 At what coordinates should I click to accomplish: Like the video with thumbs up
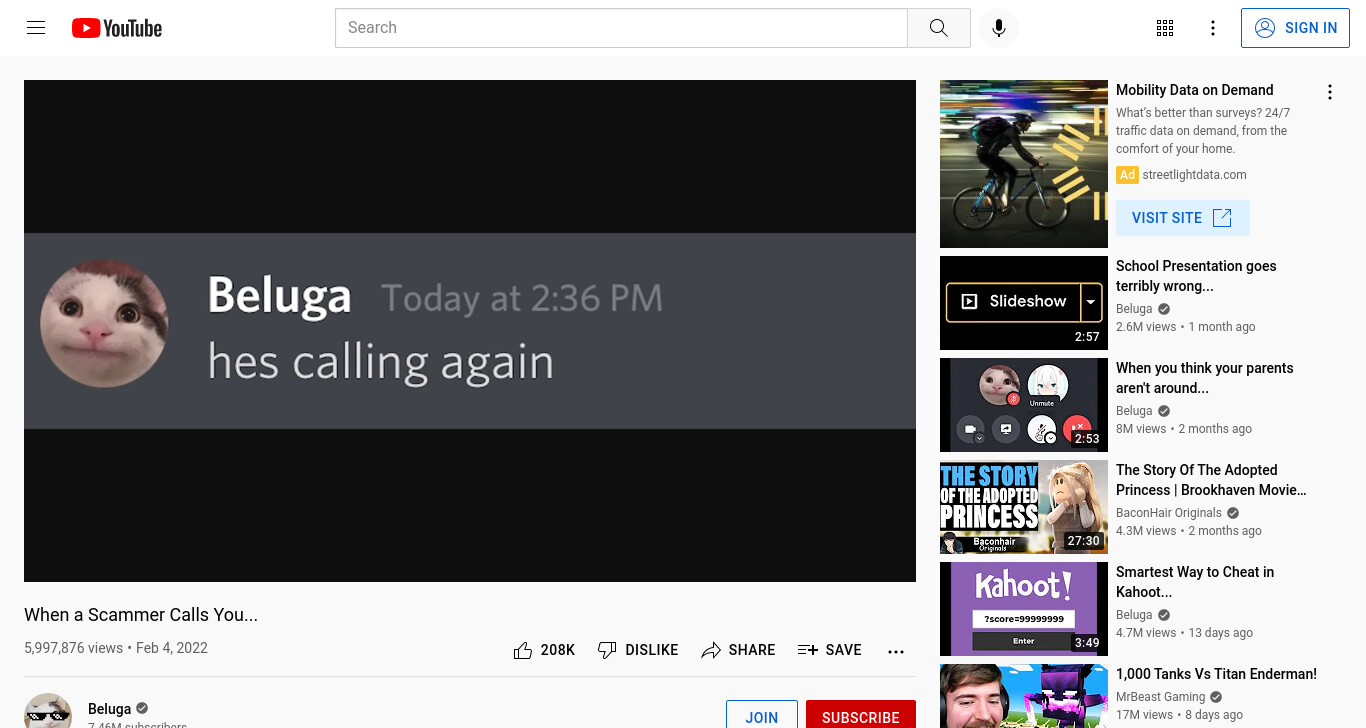pyautogui.click(x=523, y=650)
